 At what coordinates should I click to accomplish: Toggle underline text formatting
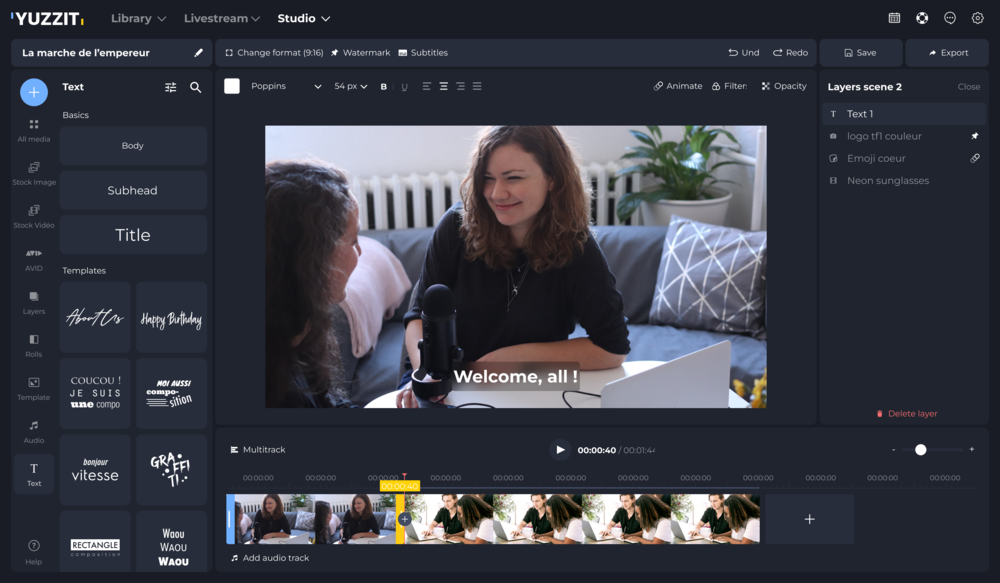[404, 87]
